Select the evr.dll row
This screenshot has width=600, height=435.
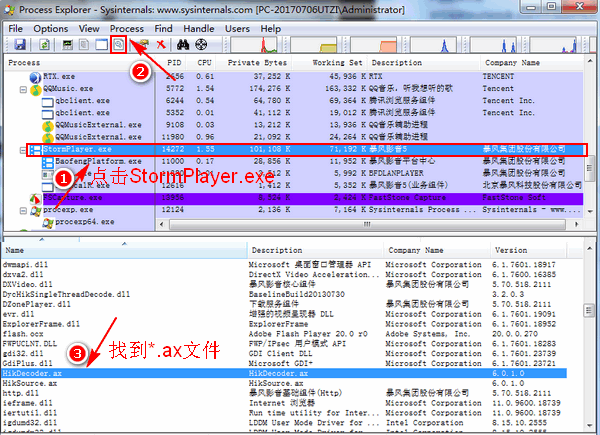pos(284,314)
